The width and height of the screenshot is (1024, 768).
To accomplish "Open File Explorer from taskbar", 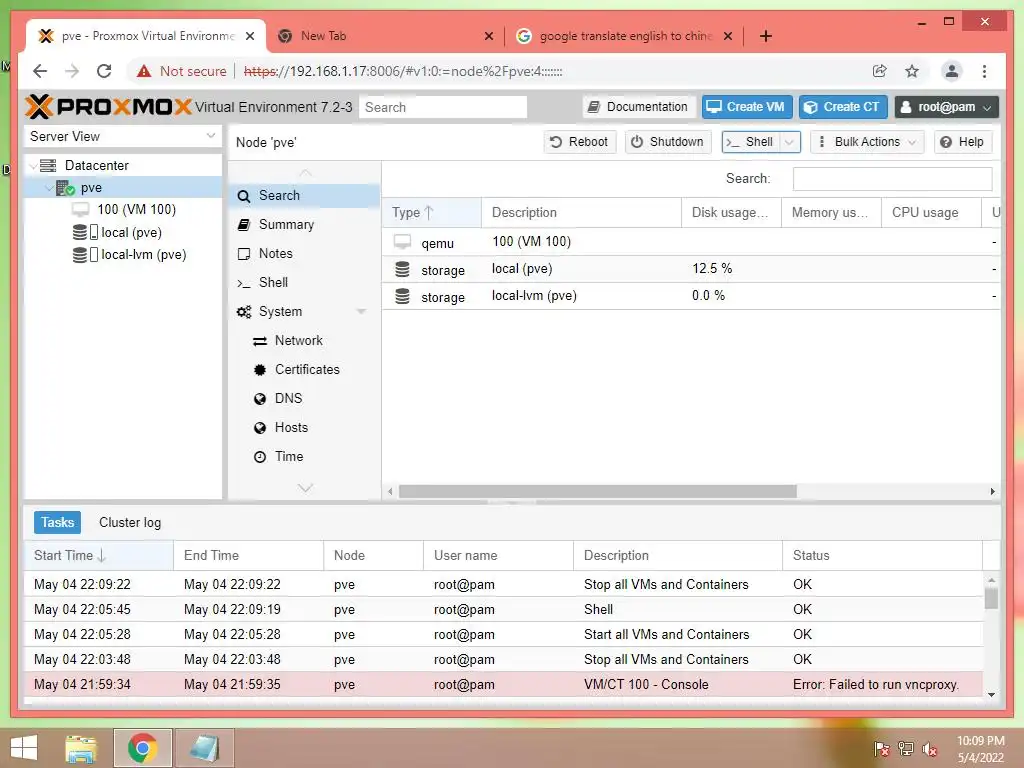I will pyautogui.click(x=81, y=748).
